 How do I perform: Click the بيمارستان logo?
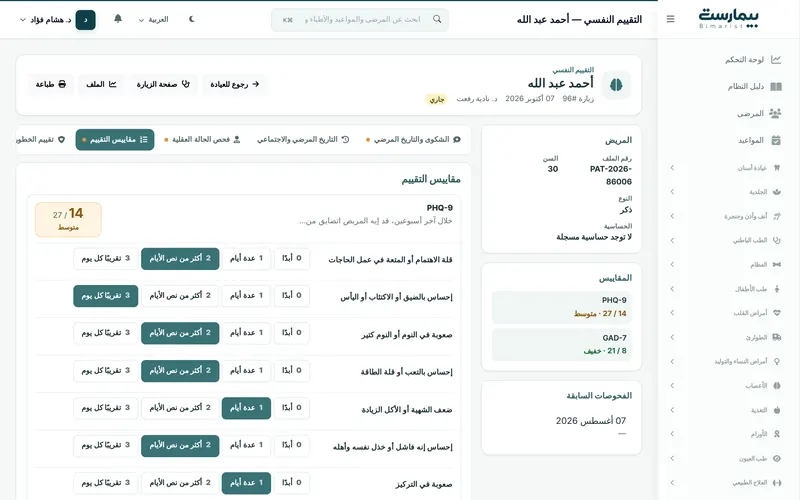pos(728,18)
